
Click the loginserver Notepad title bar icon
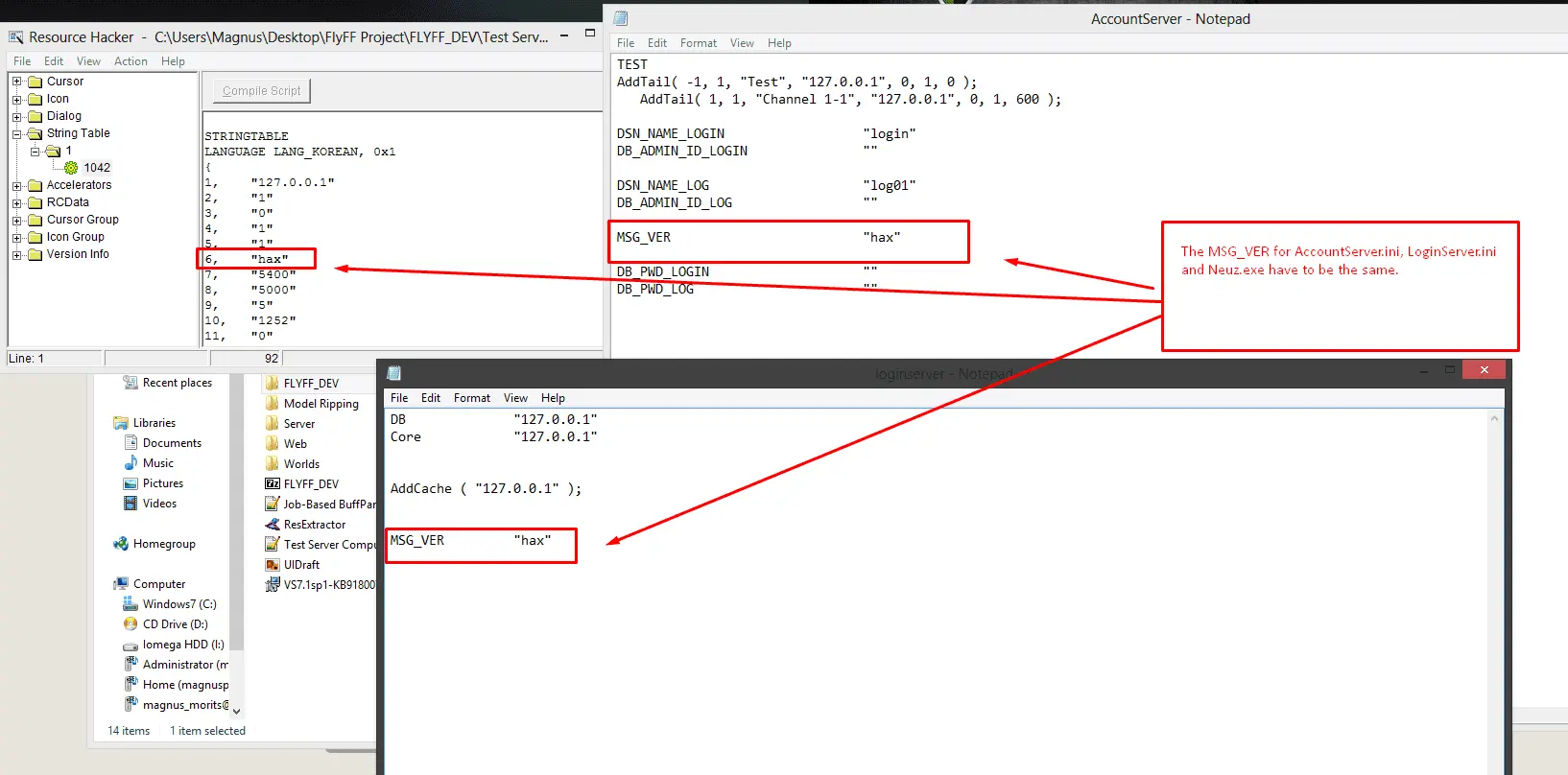(393, 373)
